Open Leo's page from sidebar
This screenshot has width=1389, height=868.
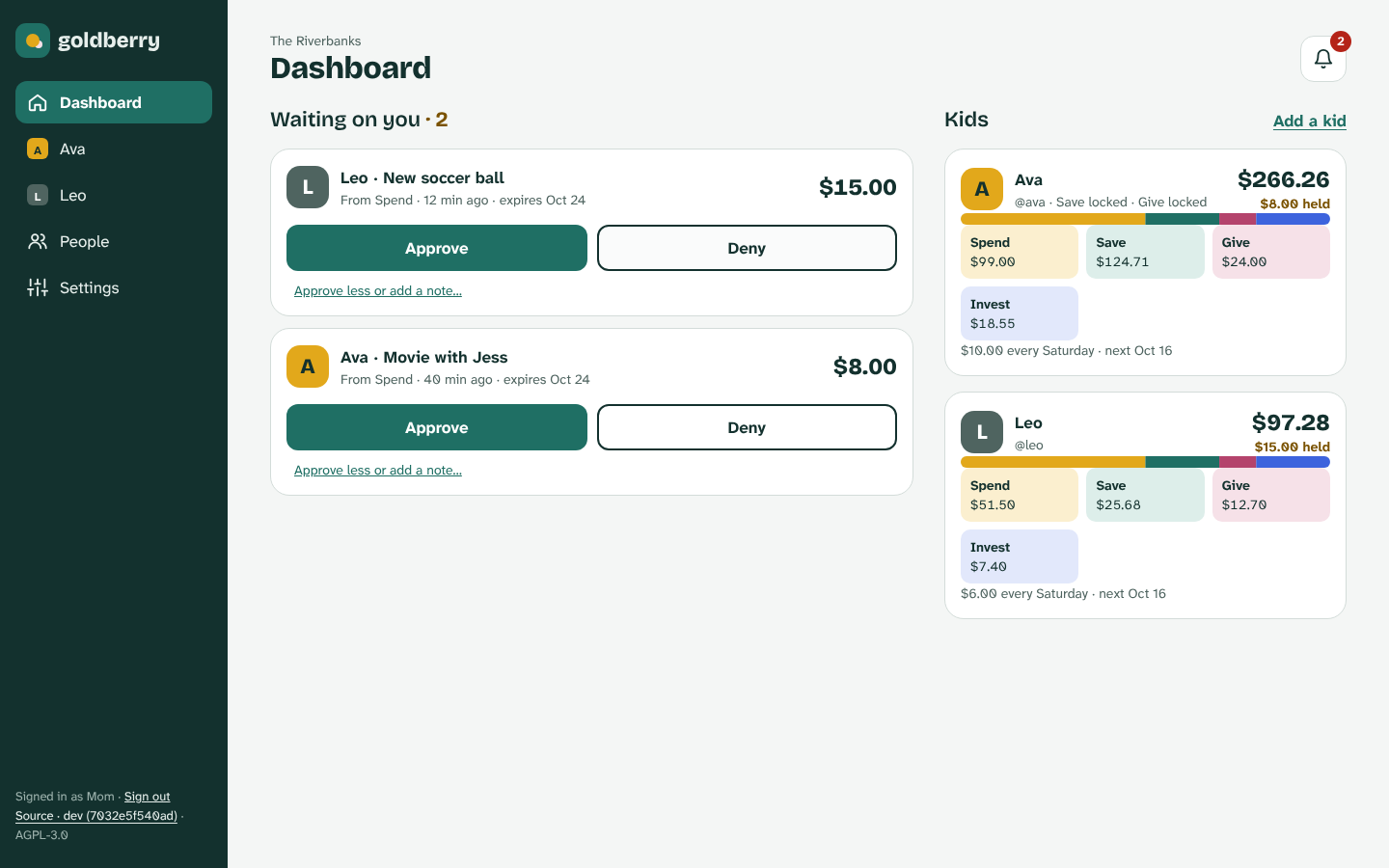point(114,195)
